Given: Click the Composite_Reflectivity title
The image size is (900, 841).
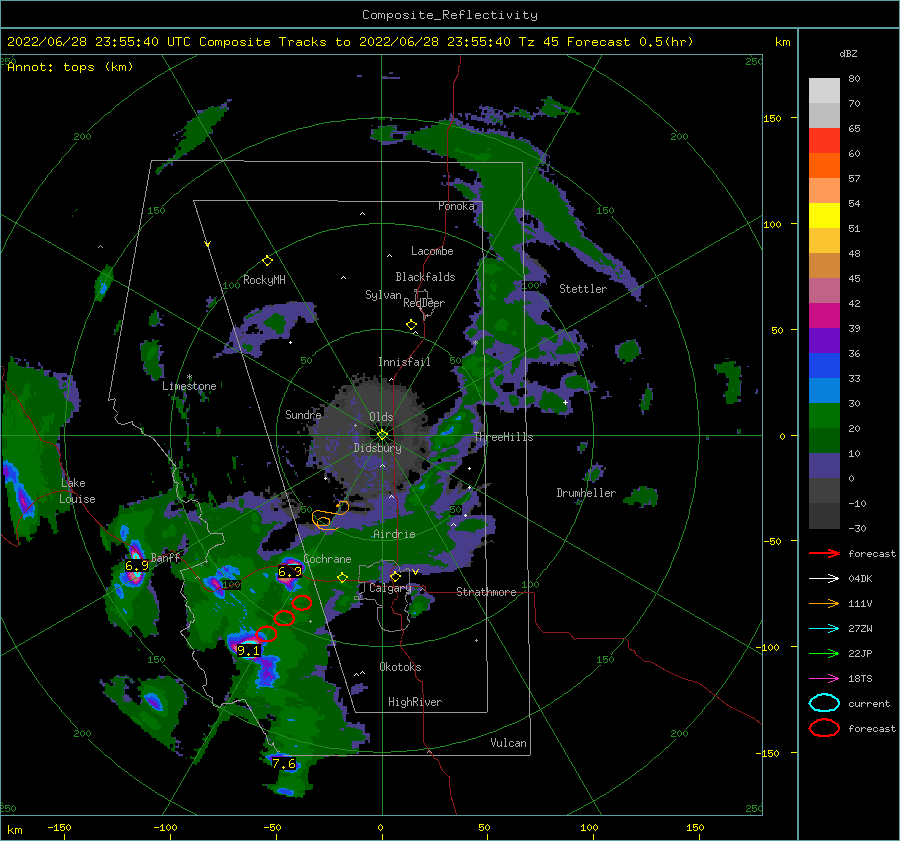Looking at the screenshot, I should tap(450, 15).
